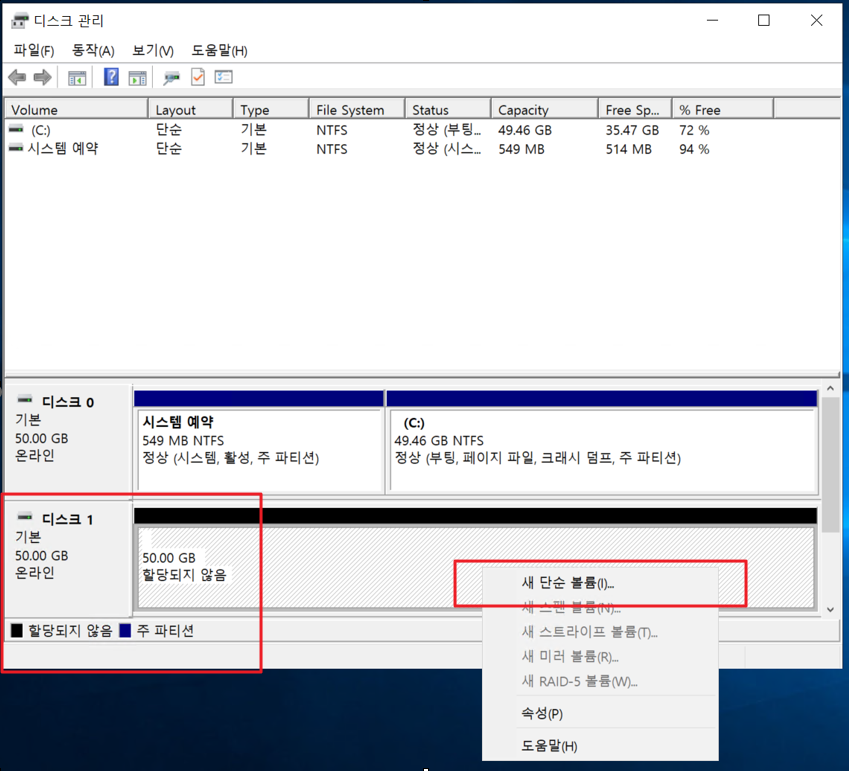Choose 속성(P) from context menu
The width and height of the screenshot is (849, 771).
click(600, 713)
